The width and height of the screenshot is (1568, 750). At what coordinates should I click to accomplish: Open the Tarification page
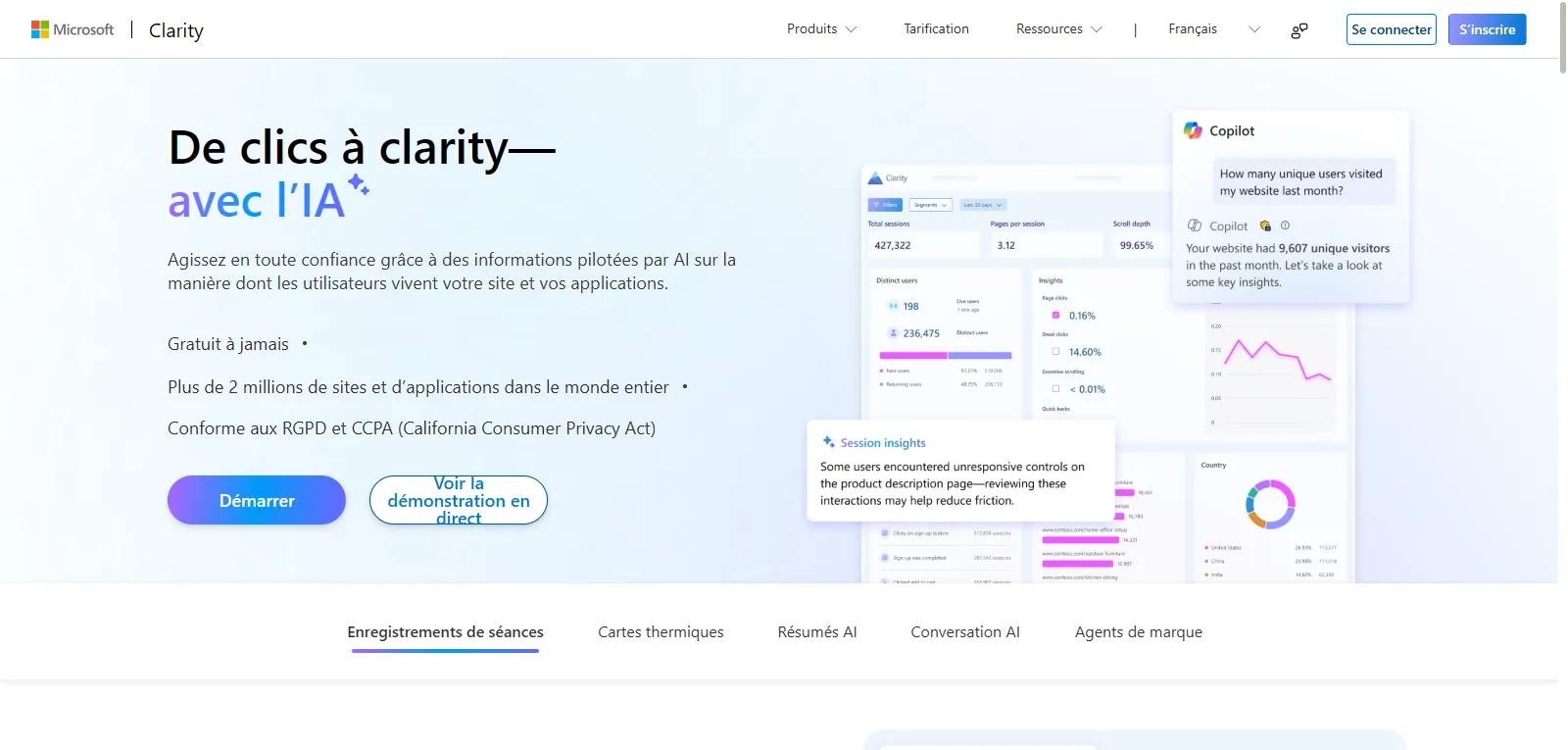936,29
